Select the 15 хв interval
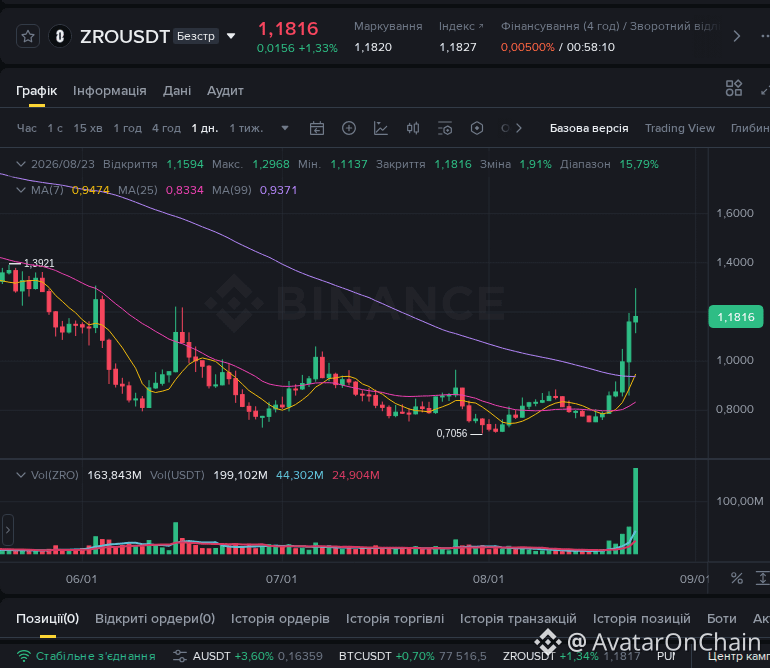 tap(88, 128)
